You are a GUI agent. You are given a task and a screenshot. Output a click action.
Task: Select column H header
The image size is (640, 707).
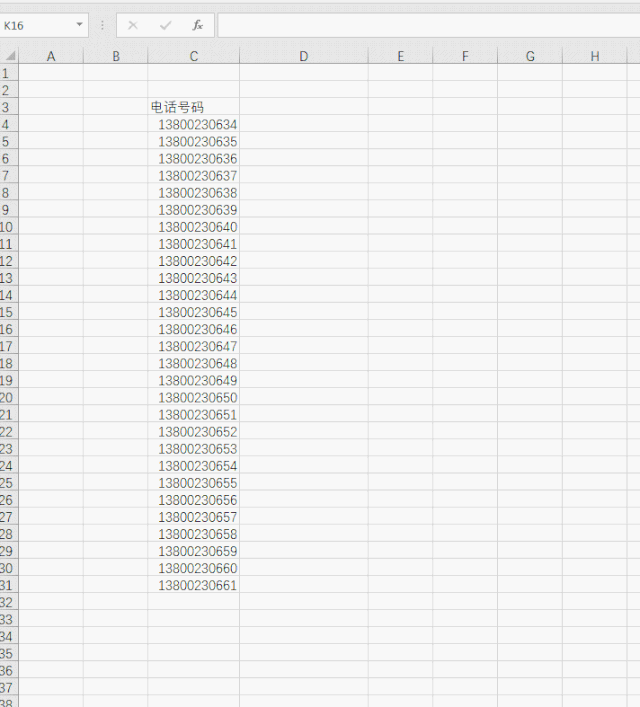[595, 56]
